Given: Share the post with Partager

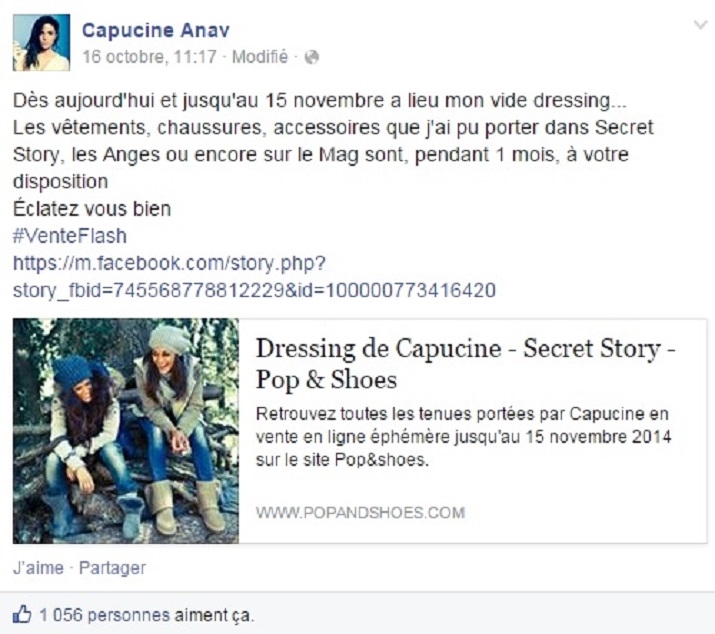Looking at the screenshot, I should pyautogui.click(x=112, y=568).
